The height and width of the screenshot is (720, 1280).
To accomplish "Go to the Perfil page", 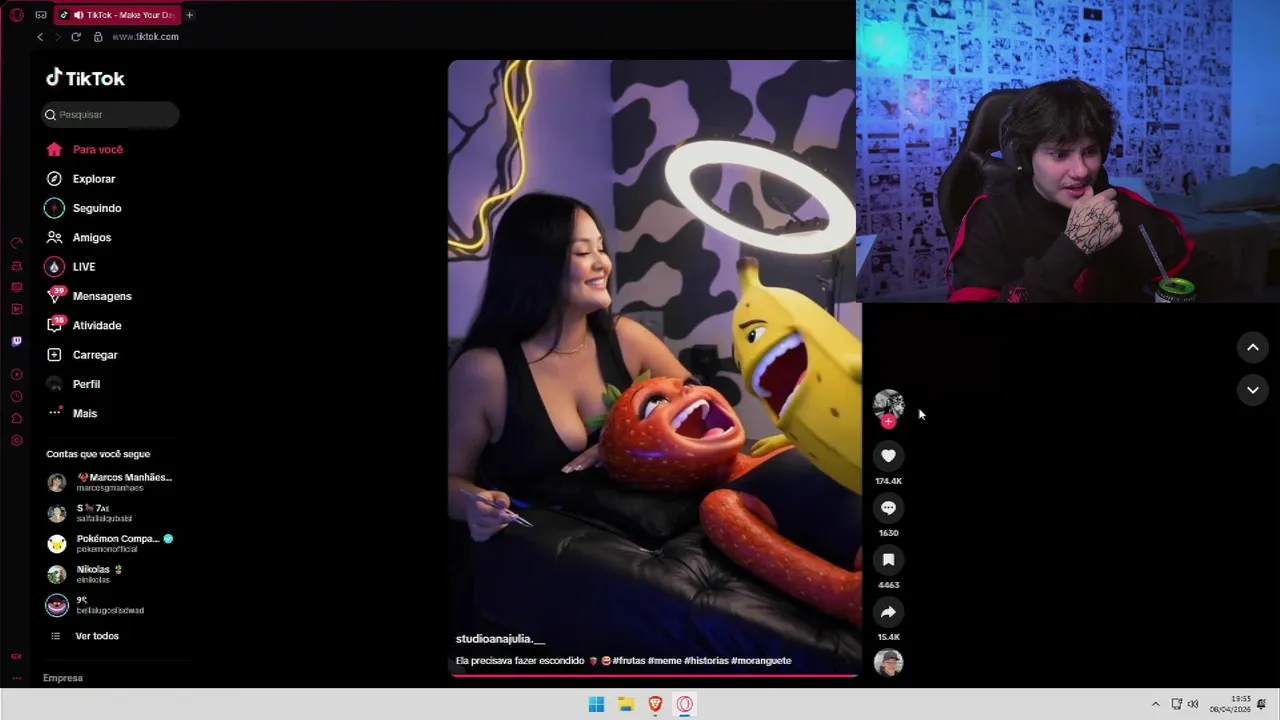I will tap(72, 384).
